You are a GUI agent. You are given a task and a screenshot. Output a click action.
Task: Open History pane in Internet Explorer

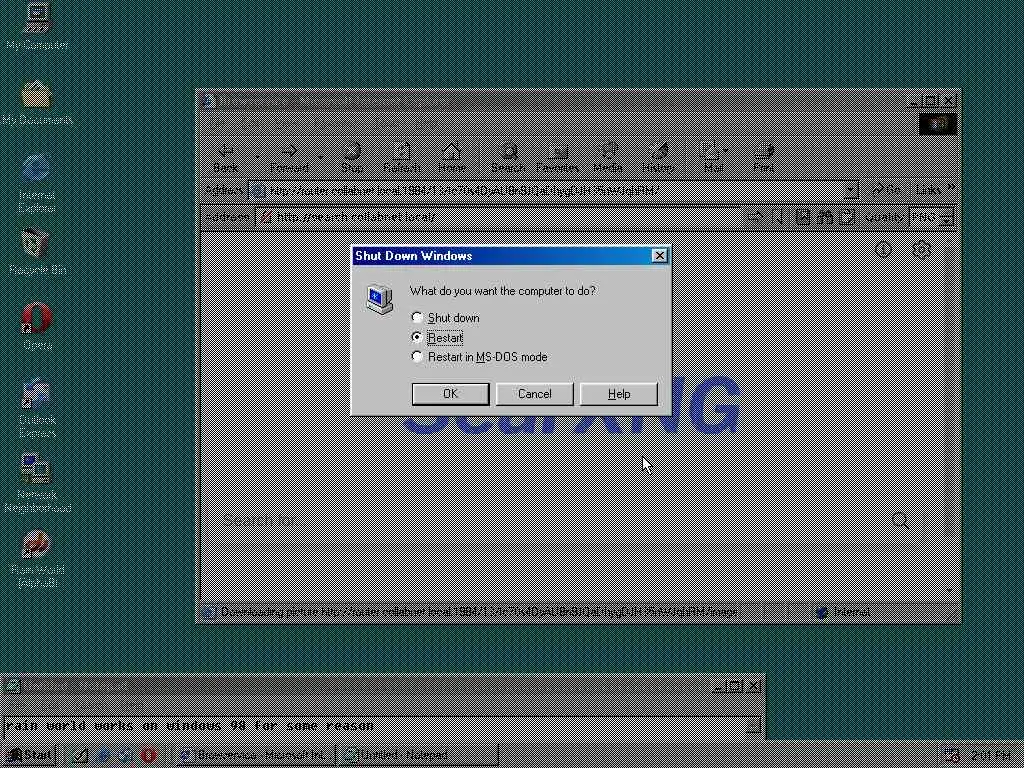coord(658,157)
